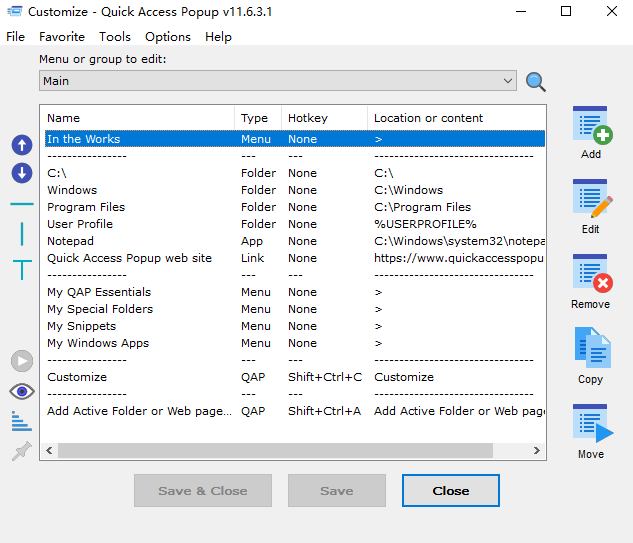Click the Move favorite icon
Image resolution: width=633 pixels, height=543 pixels.
[590, 423]
